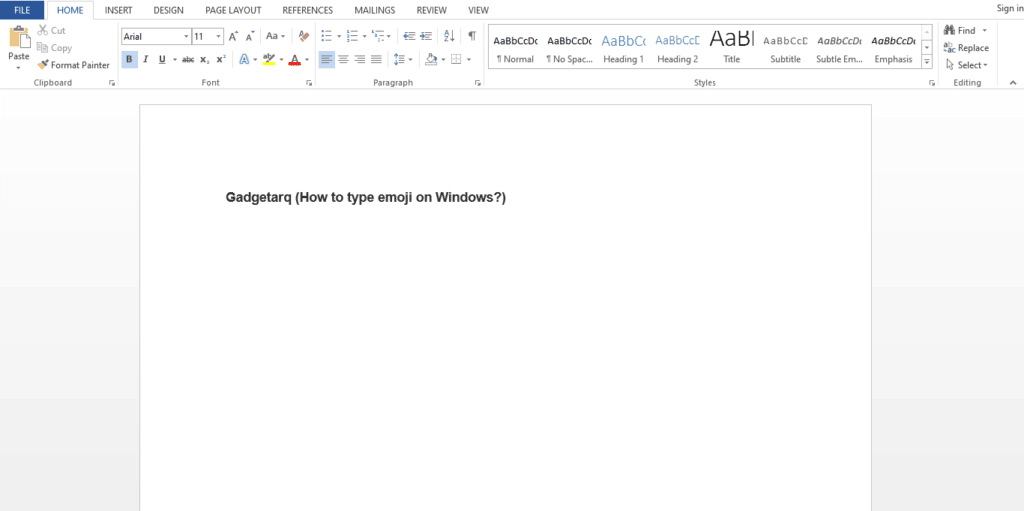
Task: Switch to the REVIEW tab
Action: point(432,10)
